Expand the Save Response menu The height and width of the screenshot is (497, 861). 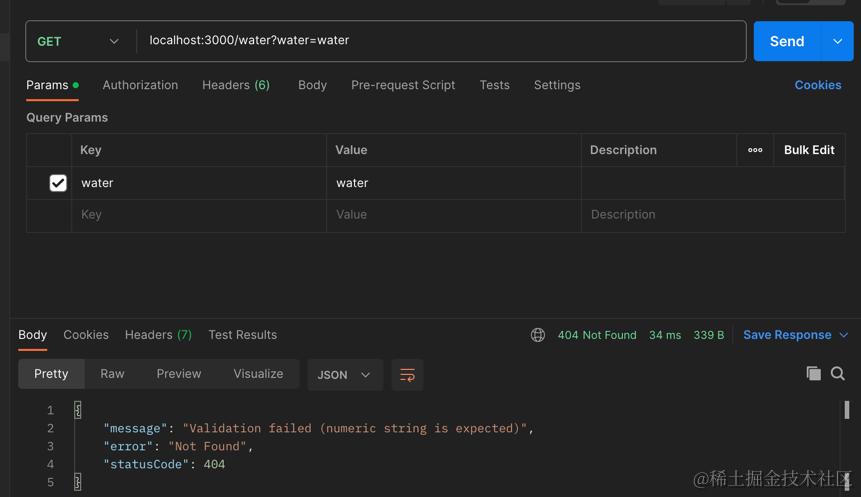pos(795,335)
